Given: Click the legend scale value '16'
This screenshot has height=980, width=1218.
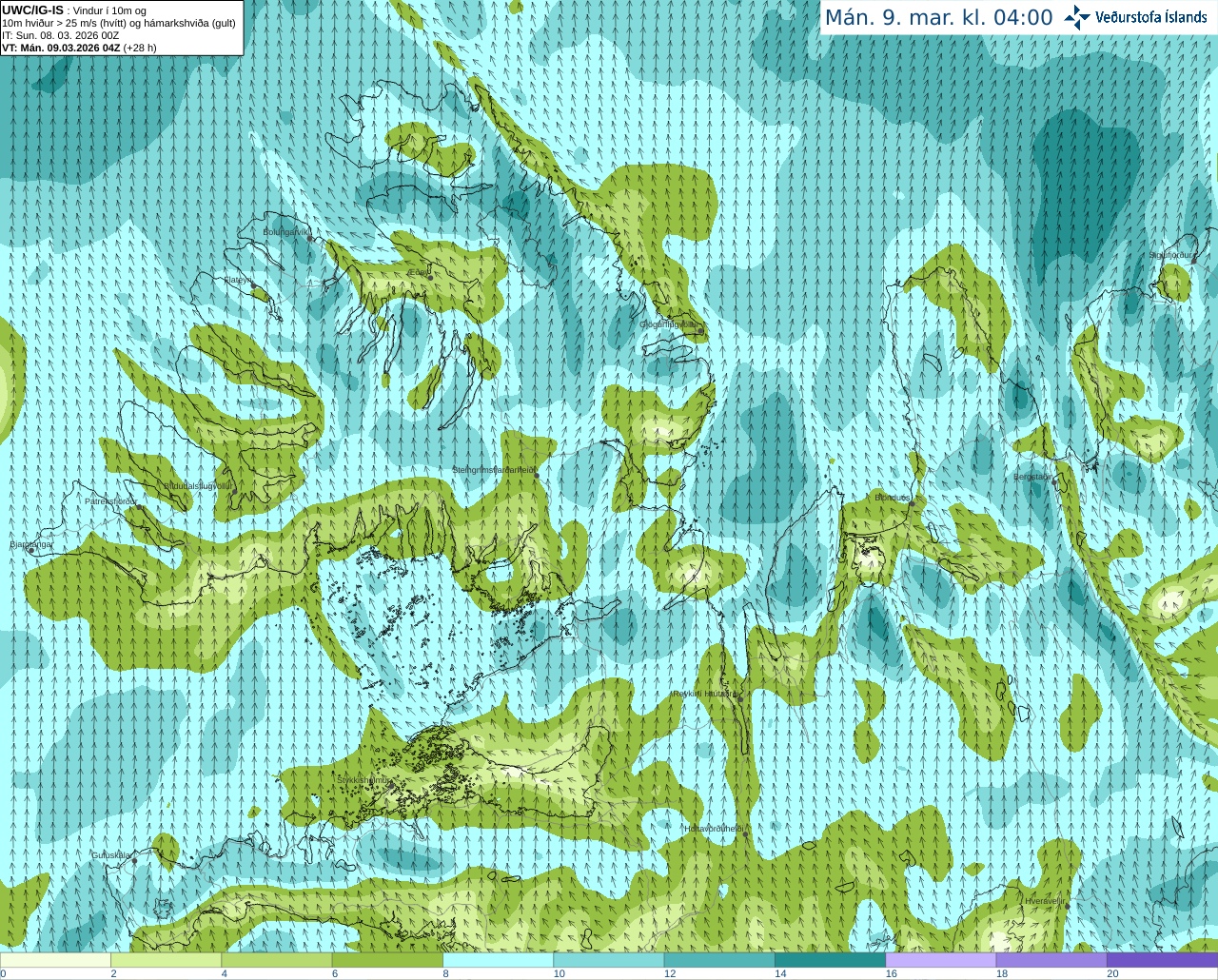Looking at the screenshot, I should (x=892, y=973).
